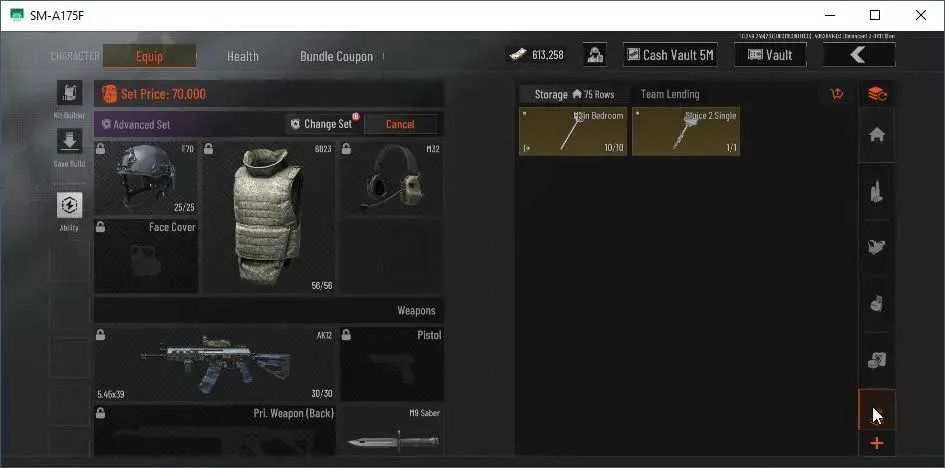Screen dimensions: 945x468
Task: Click the lock icon on F70 helmet
Action: coord(101,148)
